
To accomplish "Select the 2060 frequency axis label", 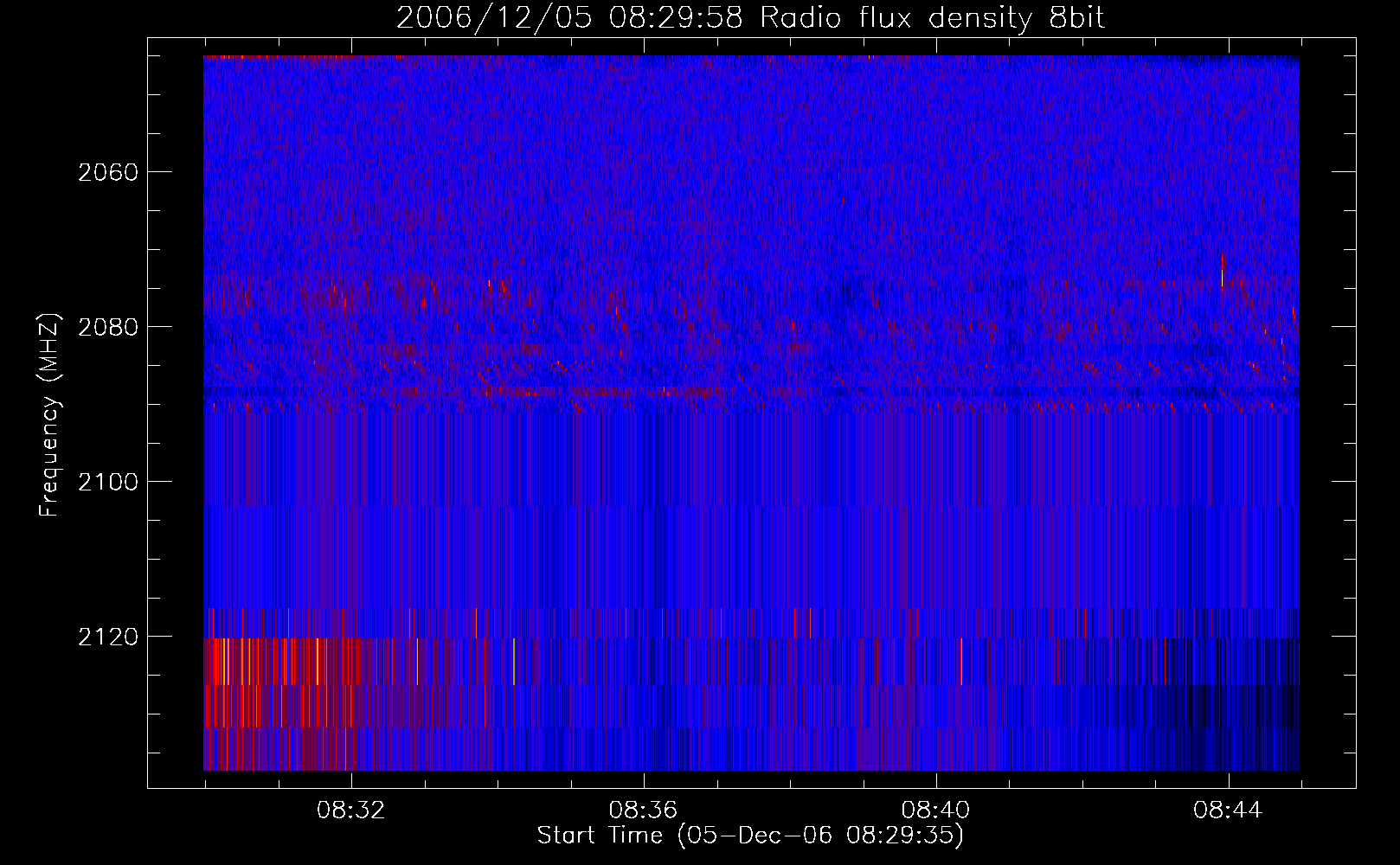I will pos(108,172).
